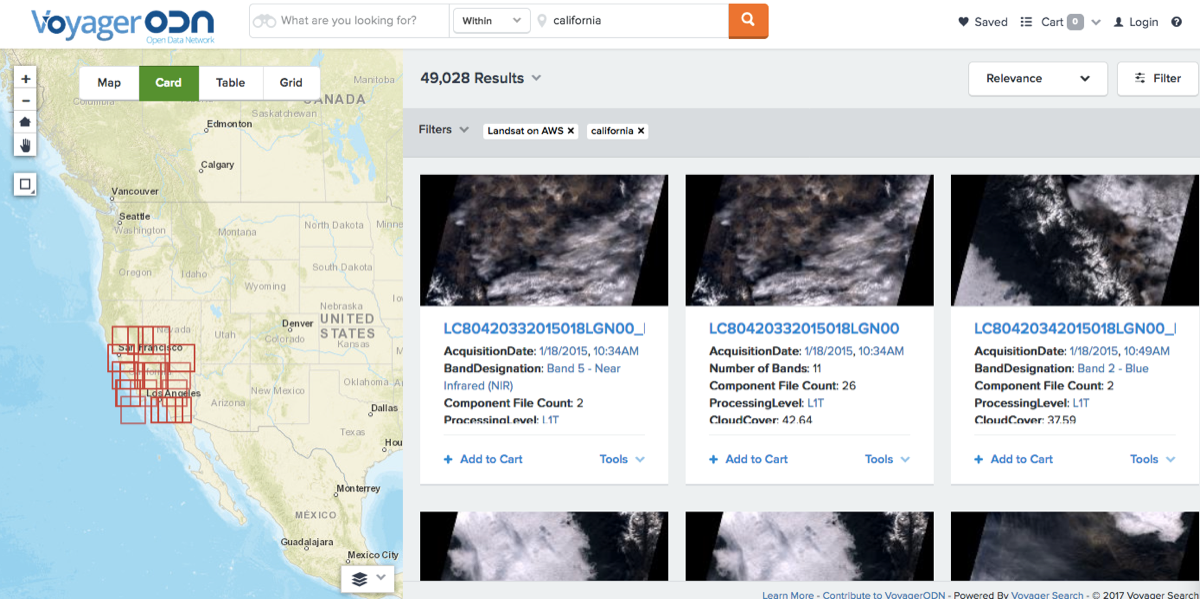
Task: Switch to Grid view
Action: coord(291,83)
